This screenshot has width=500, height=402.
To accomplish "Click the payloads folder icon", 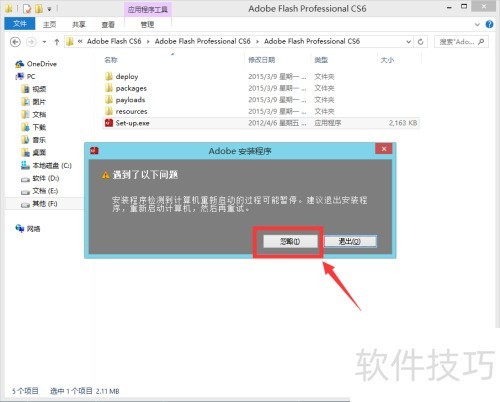I will [109, 100].
